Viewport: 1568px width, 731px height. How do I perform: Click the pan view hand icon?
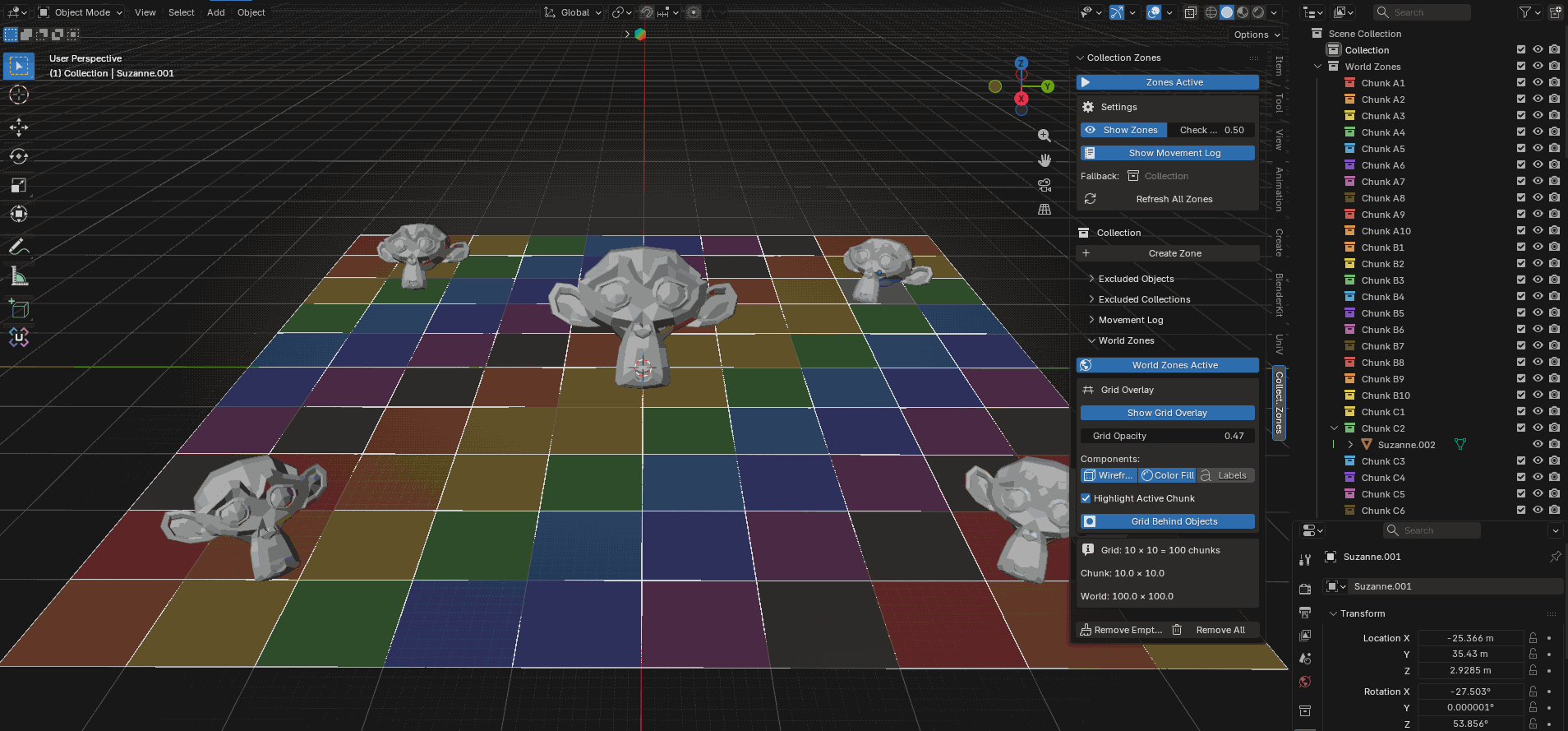click(1045, 160)
